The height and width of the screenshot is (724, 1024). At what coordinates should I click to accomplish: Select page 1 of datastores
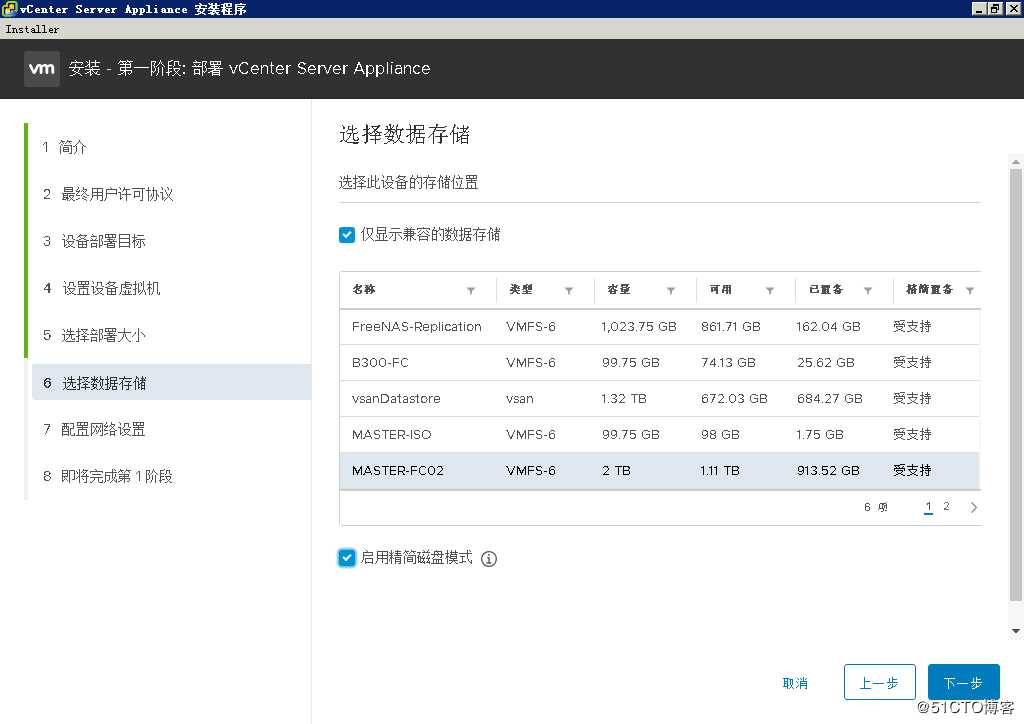point(928,507)
